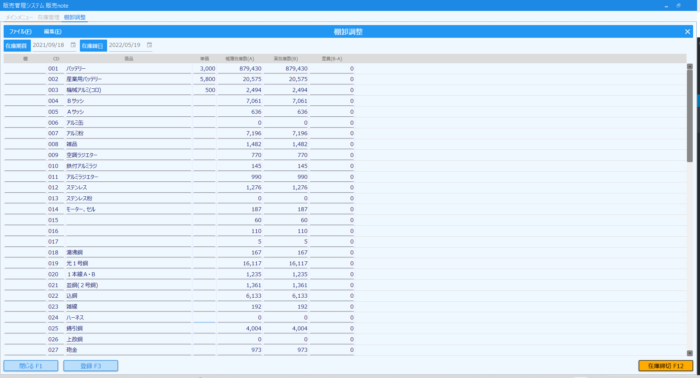Click the 差異(B-A) column header
This screenshot has height=378, width=700.
pos(332,59)
